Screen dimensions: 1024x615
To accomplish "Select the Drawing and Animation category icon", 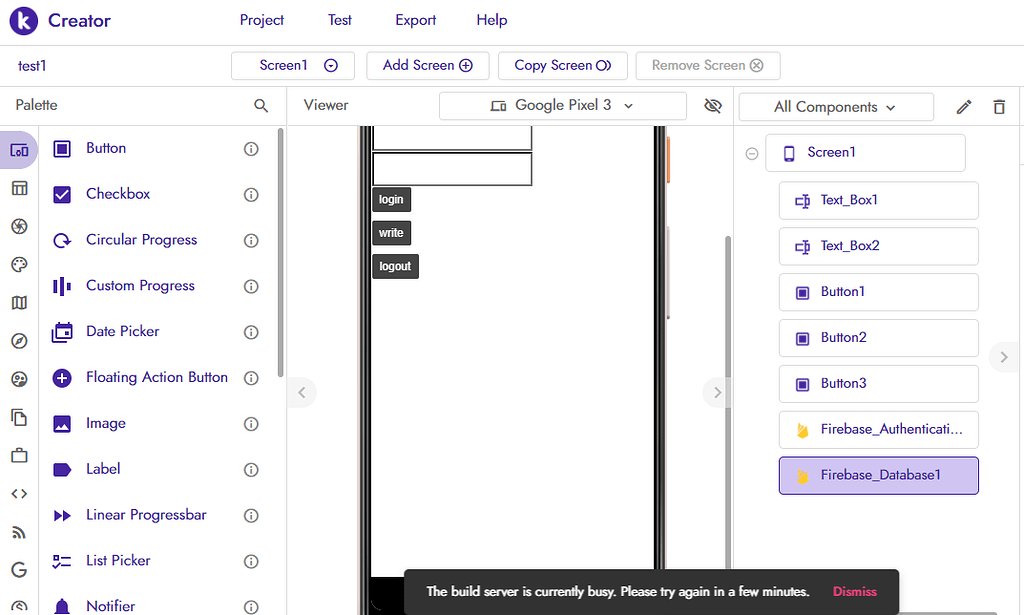I will coord(18,264).
